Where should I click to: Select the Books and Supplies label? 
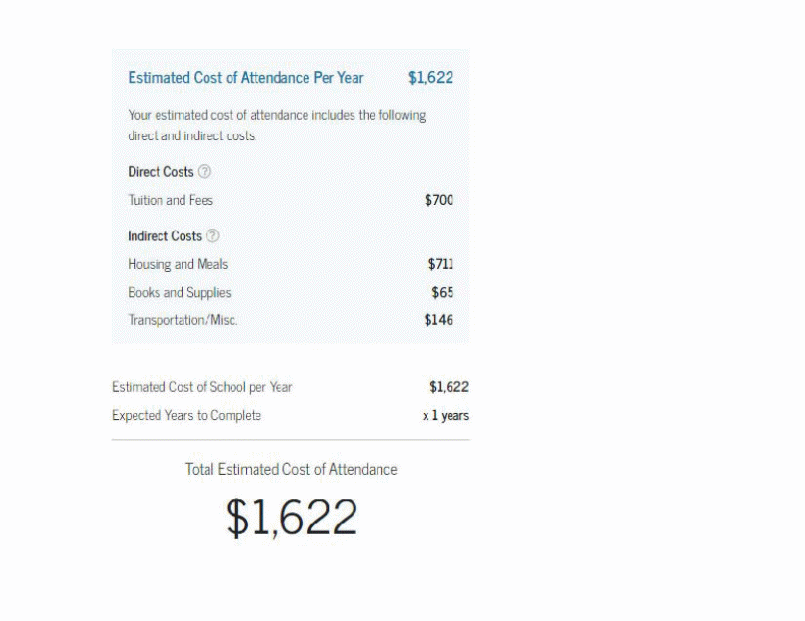coord(180,293)
